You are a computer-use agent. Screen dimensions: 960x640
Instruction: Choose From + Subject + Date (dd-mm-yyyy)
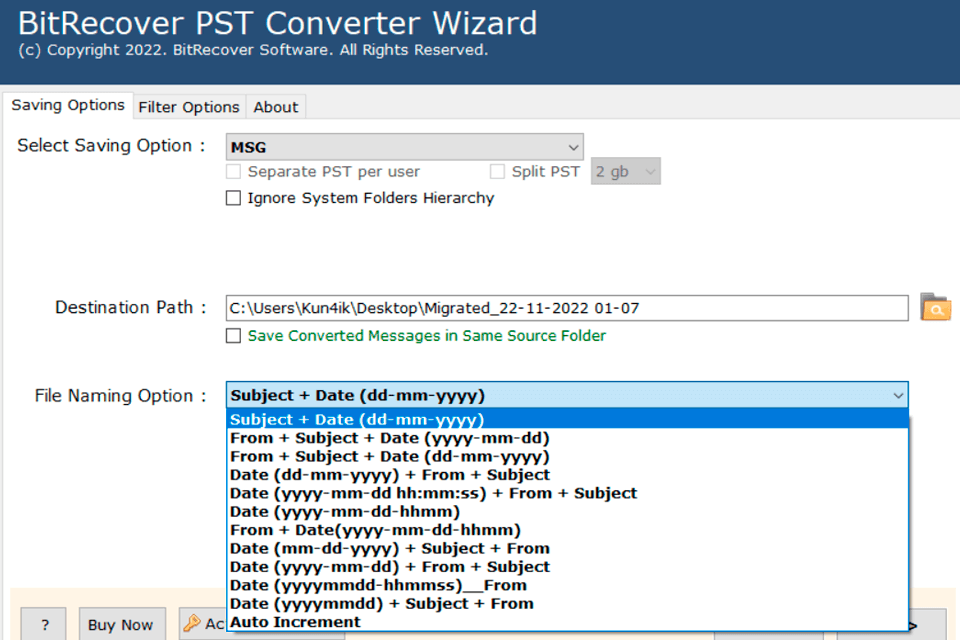[567, 456]
